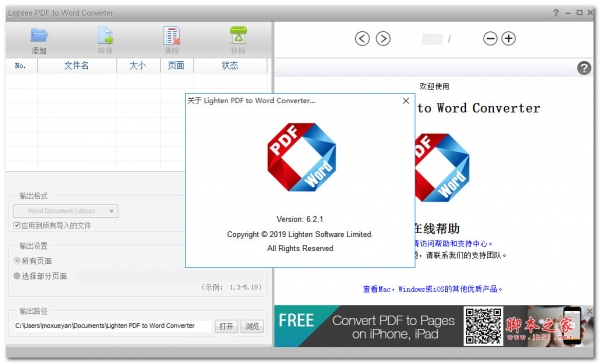Click the Version: 6.2.1 text

pos(300,219)
